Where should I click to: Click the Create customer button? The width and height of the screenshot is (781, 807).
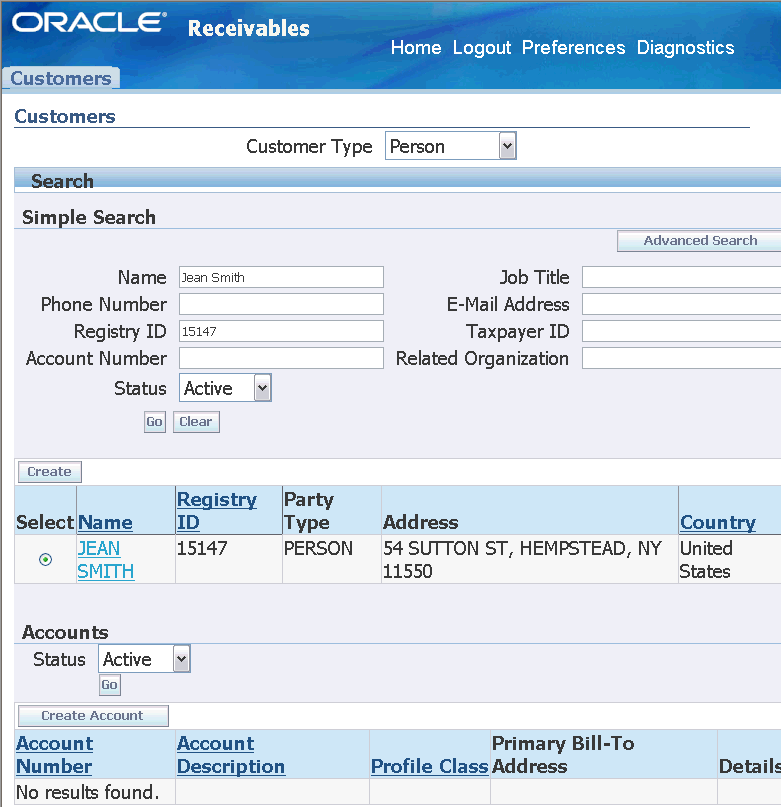pyautogui.click(x=49, y=472)
